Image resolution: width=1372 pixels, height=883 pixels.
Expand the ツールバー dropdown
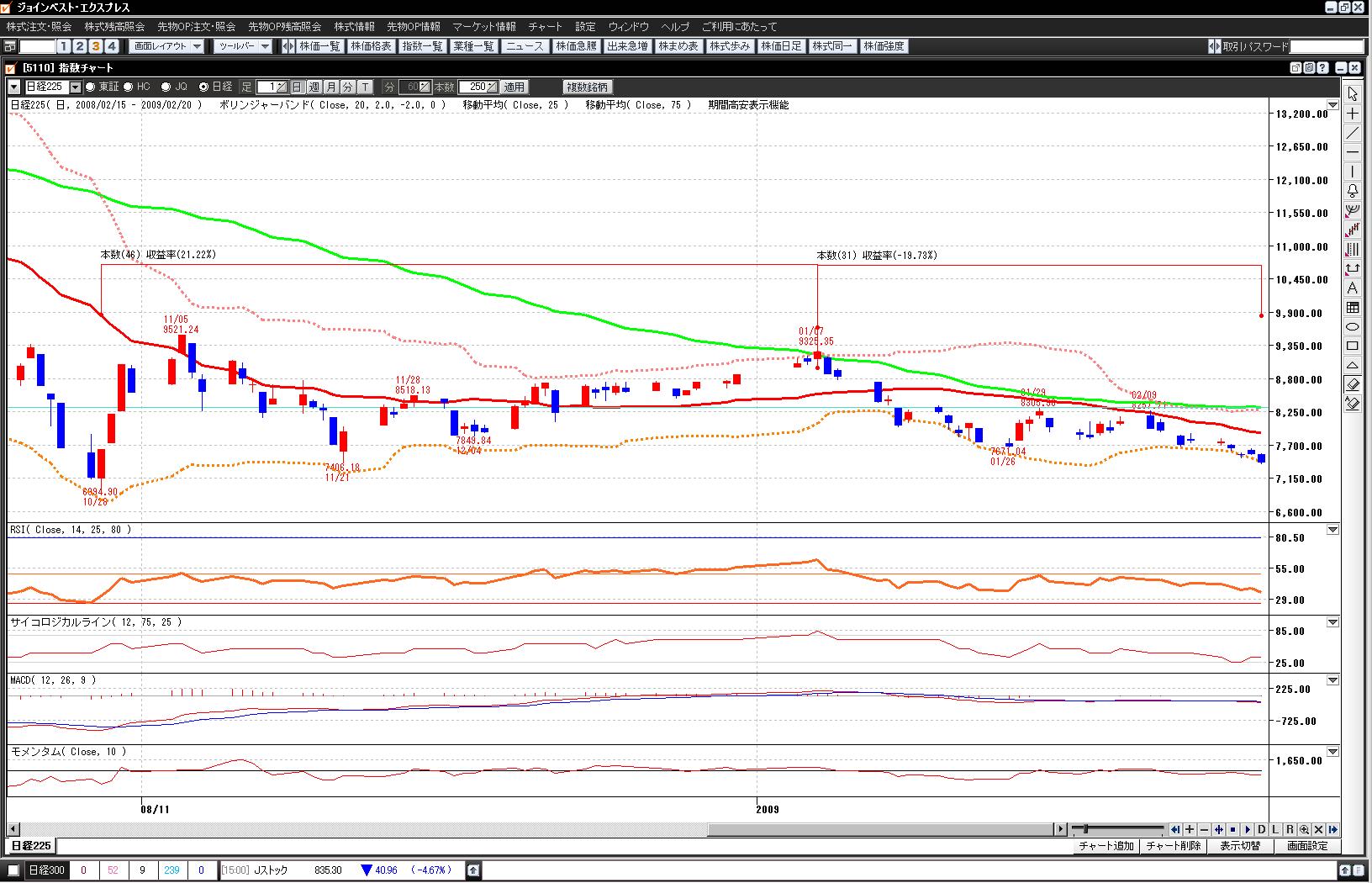coord(242,46)
